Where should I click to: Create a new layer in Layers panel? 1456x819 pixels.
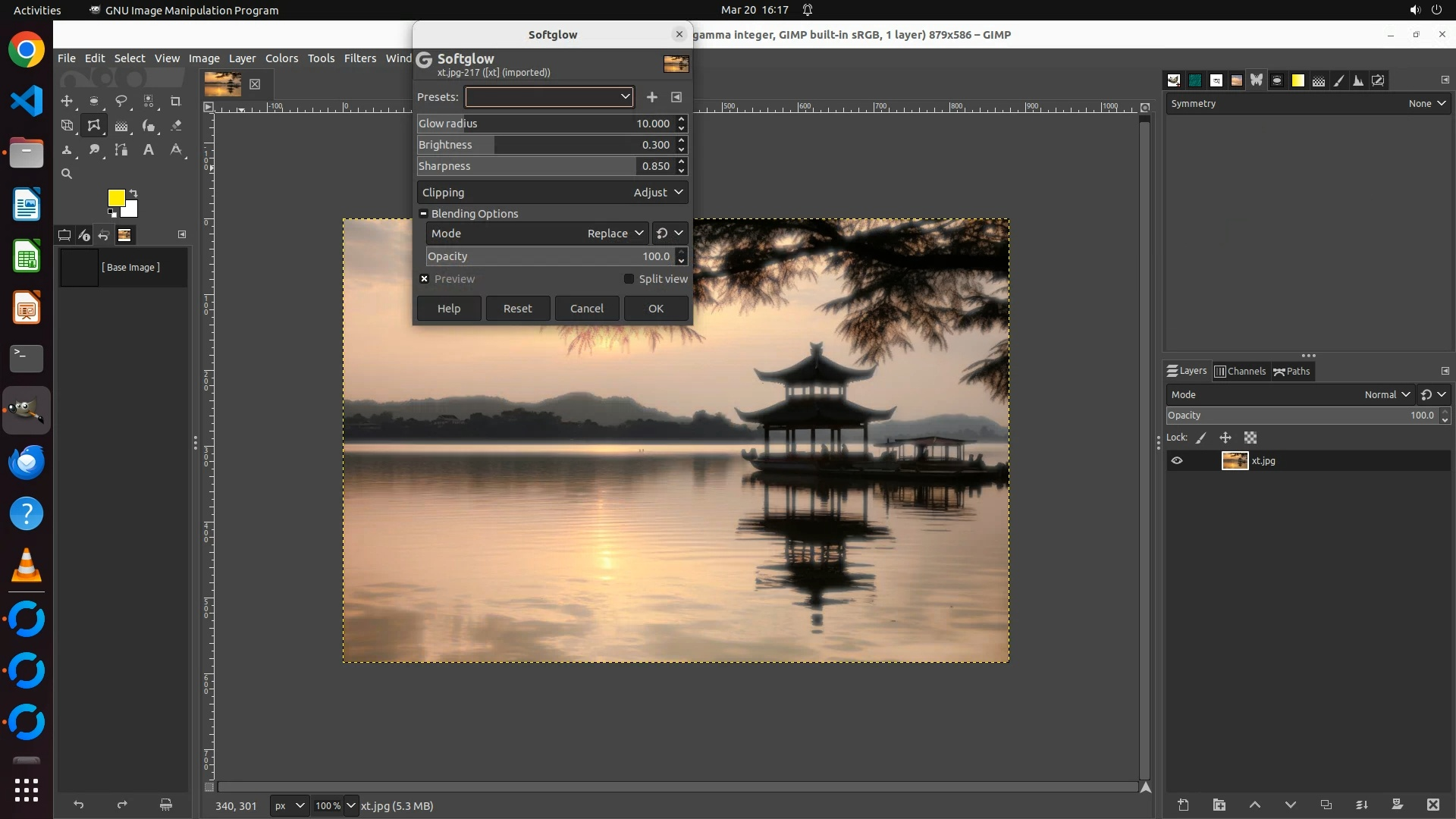click(x=1183, y=805)
